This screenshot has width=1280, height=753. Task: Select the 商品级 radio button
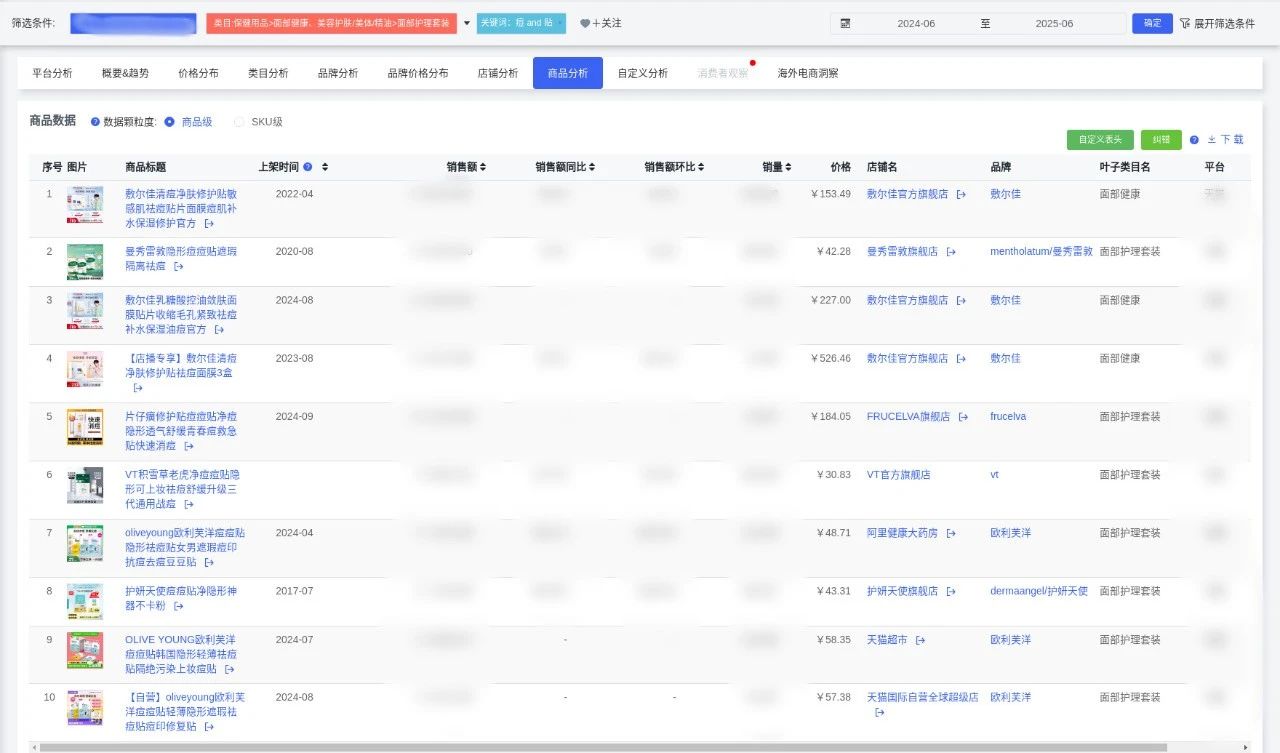[170, 122]
